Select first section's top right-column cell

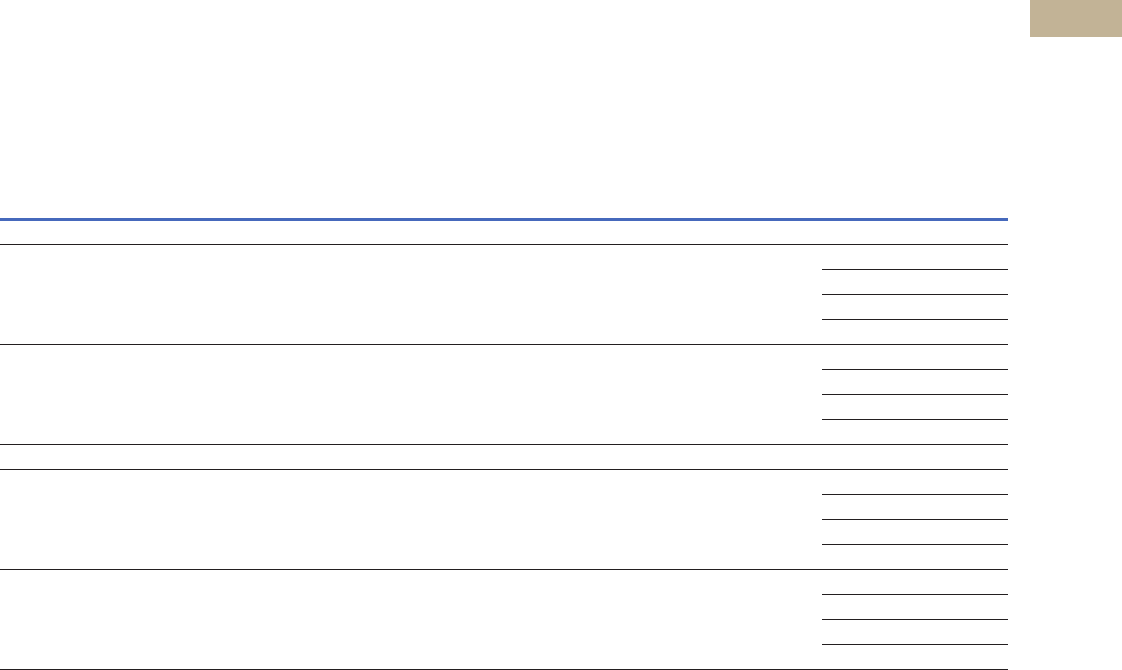pos(915,257)
